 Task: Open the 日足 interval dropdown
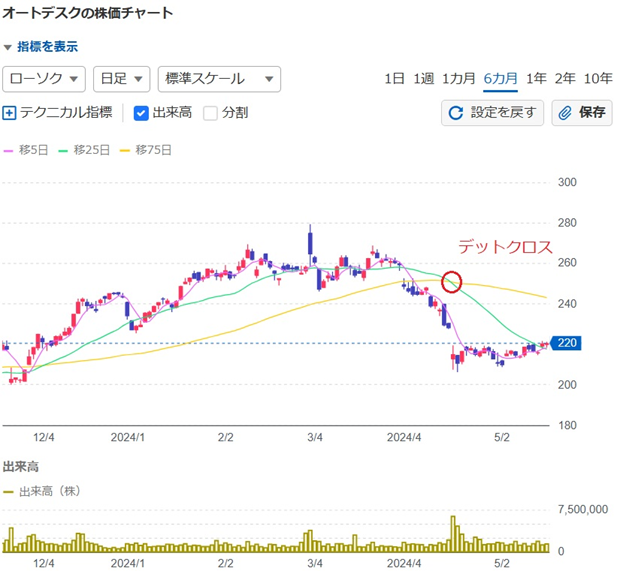coord(122,79)
